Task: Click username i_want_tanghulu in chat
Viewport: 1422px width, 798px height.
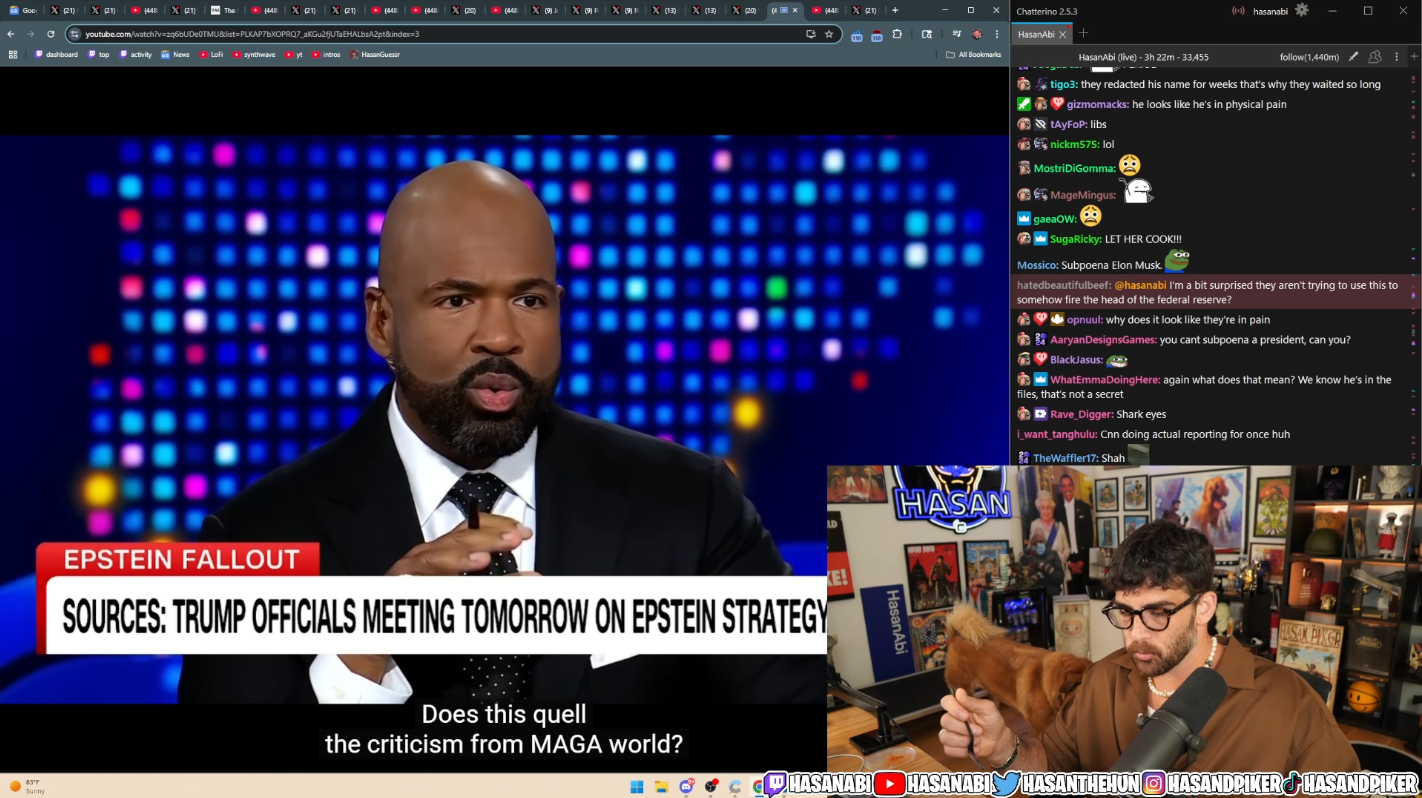Action: point(1057,434)
